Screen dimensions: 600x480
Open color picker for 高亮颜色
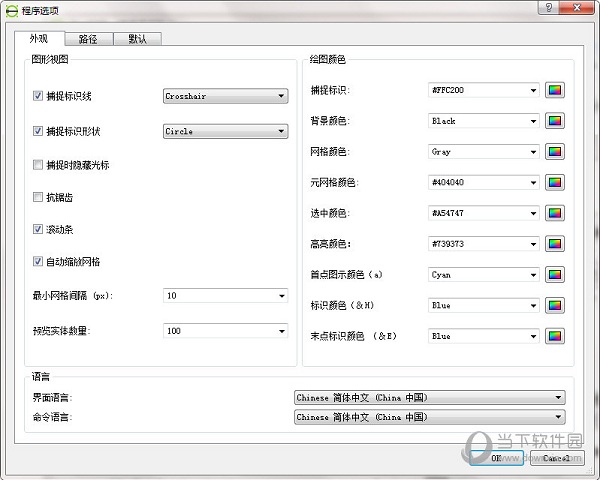coord(554,244)
